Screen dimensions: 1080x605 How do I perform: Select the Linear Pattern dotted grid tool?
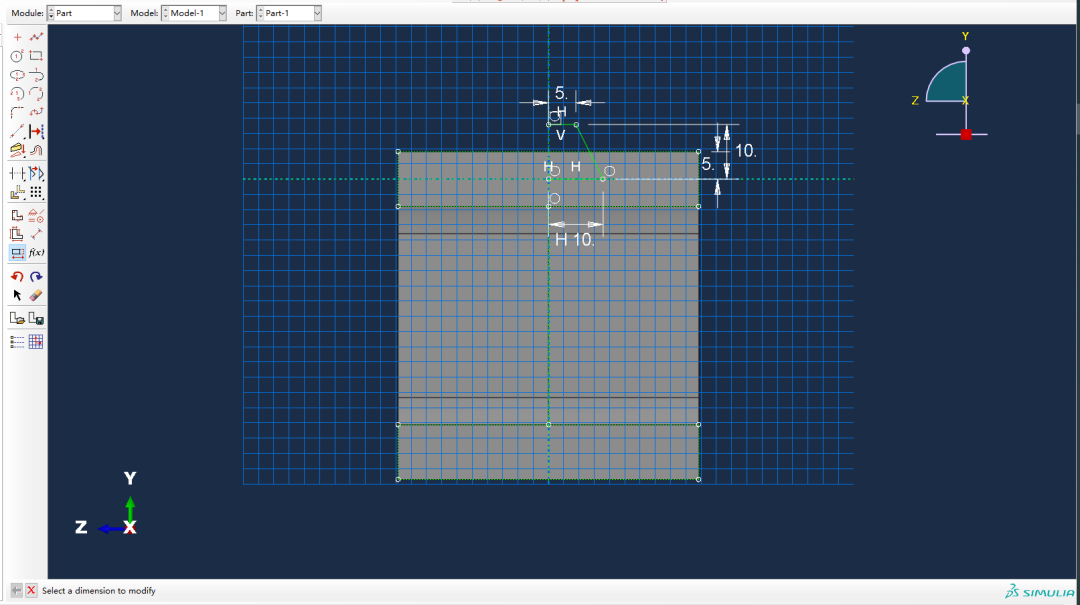(37, 192)
